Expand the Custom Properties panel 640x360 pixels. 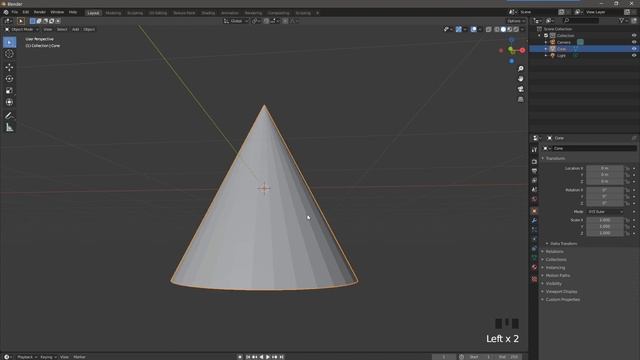click(562, 300)
